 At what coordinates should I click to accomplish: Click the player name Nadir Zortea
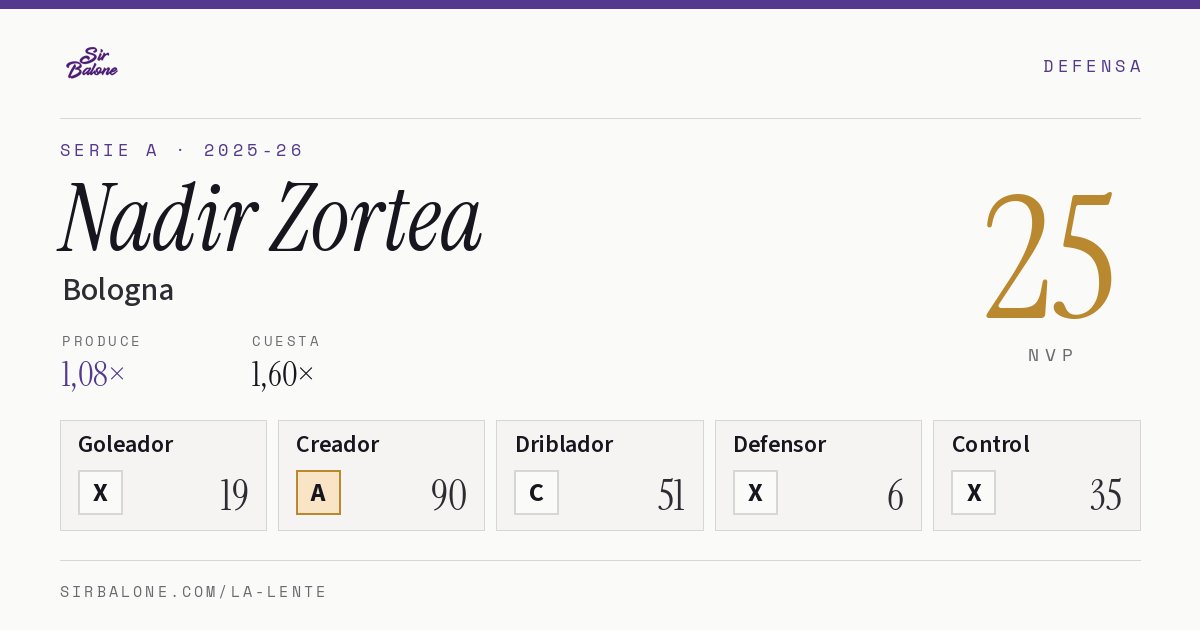(x=270, y=218)
